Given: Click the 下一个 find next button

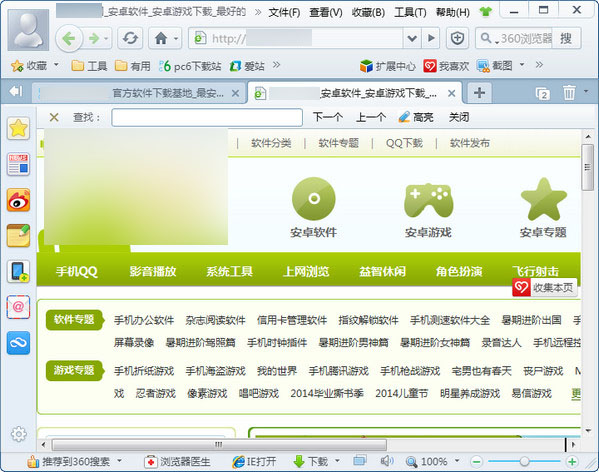Looking at the screenshot, I should click(x=327, y=117).
